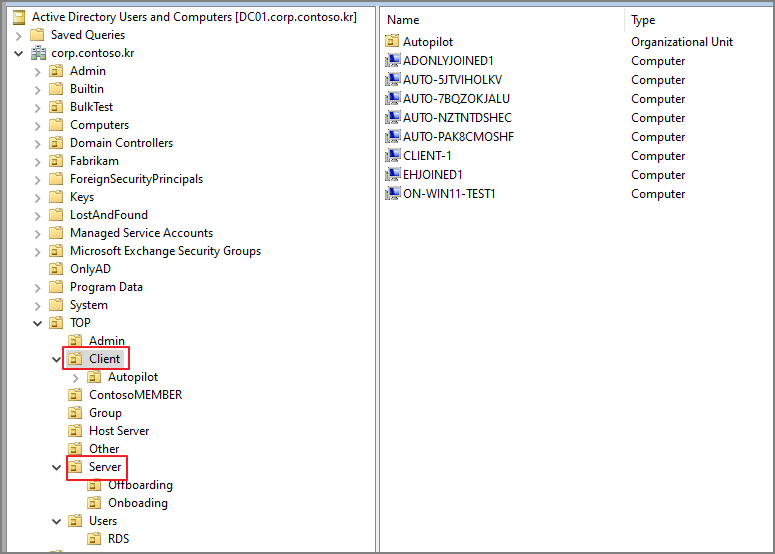Select the Server OU in tree
The height and width of the screenshot is (554, 775).
[105, 467]
